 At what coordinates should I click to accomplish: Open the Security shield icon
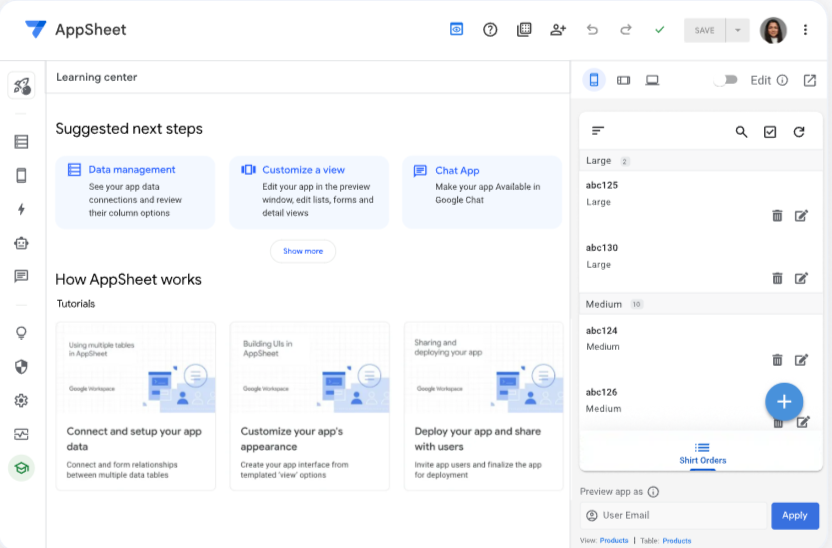click(x=21, y=367)
